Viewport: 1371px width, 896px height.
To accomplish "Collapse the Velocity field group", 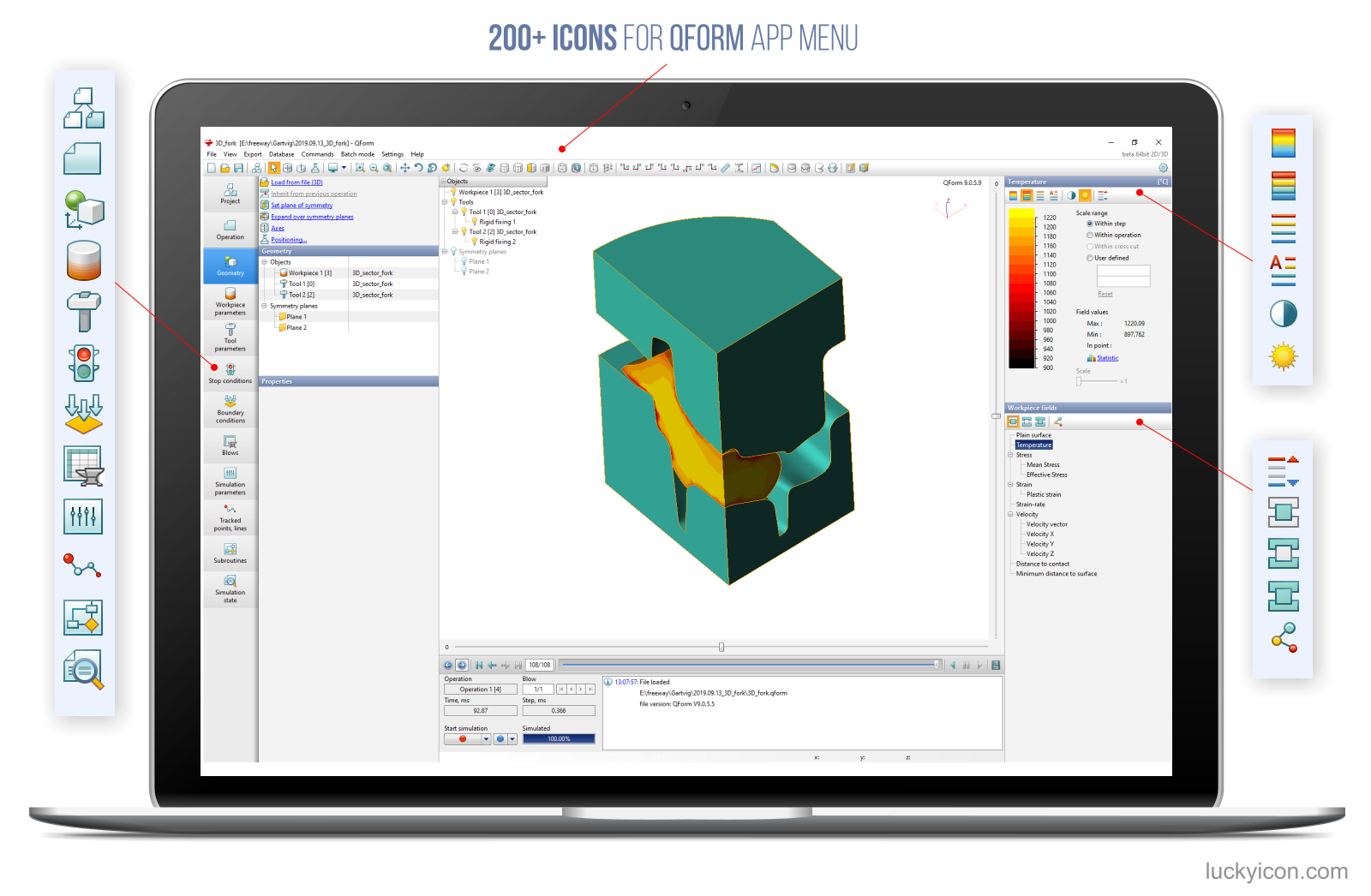I will point(1010,514).
